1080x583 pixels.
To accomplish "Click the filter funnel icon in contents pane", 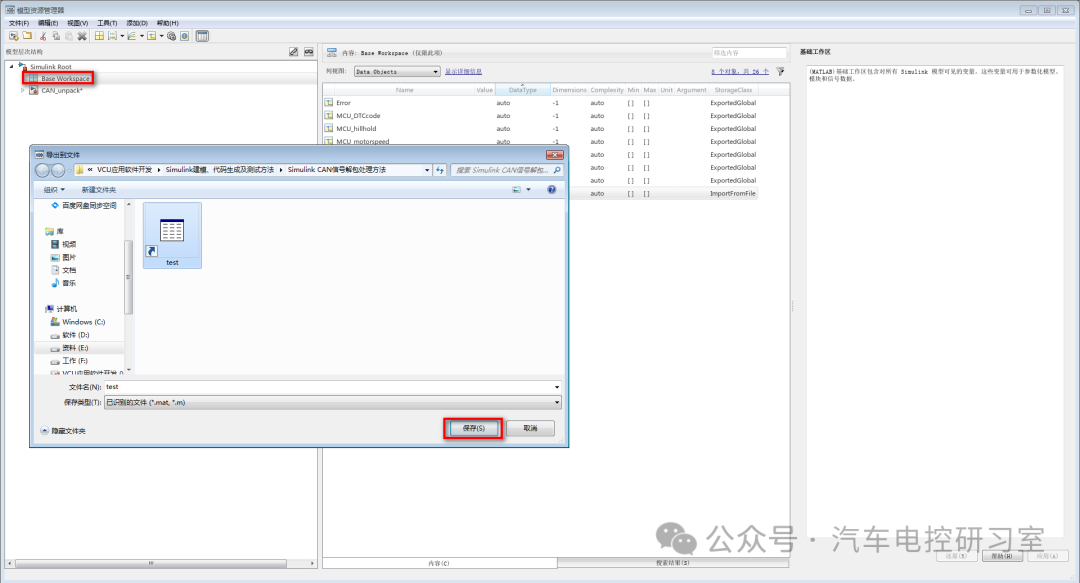I will 780,72.
